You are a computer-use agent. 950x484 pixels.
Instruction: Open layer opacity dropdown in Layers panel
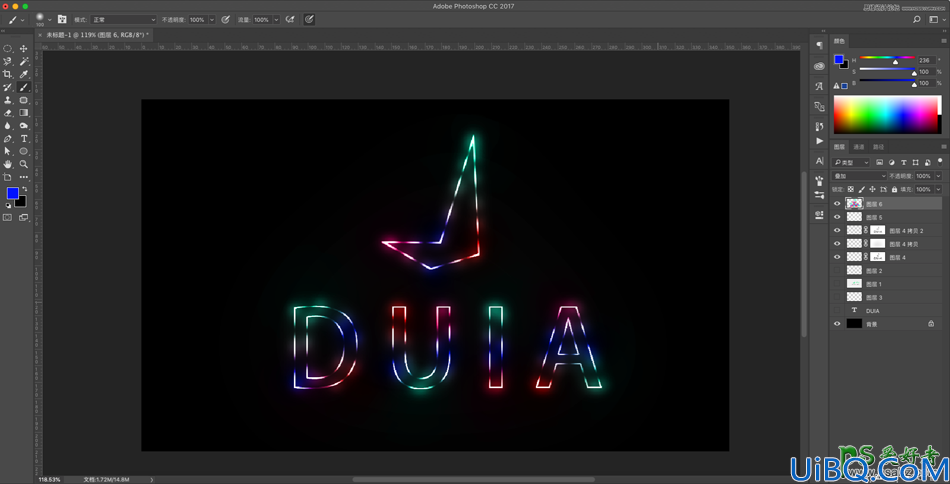tap(937, 176)
